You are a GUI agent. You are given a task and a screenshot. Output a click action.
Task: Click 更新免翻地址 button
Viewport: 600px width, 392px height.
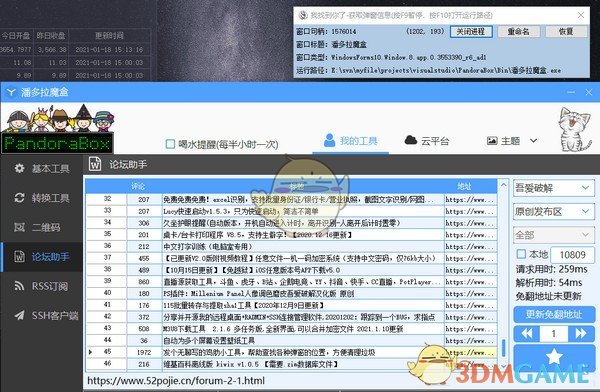554,314
